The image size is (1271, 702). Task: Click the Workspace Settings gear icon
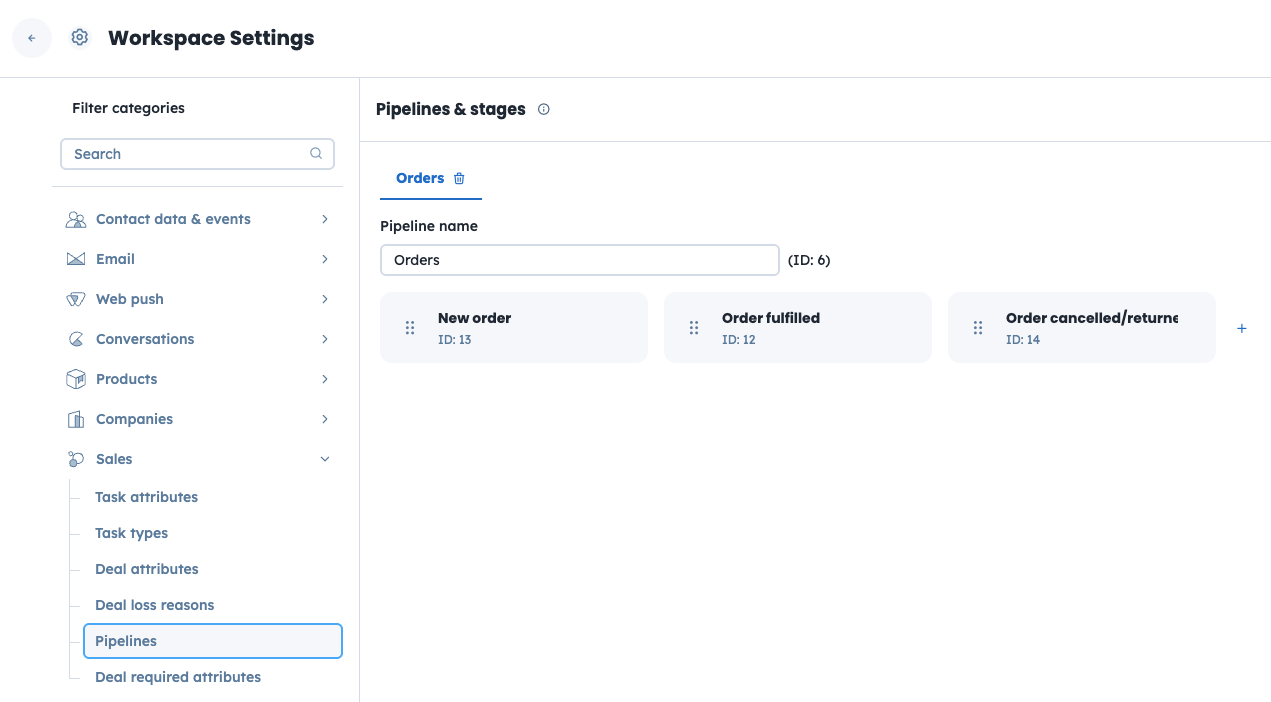79,37
